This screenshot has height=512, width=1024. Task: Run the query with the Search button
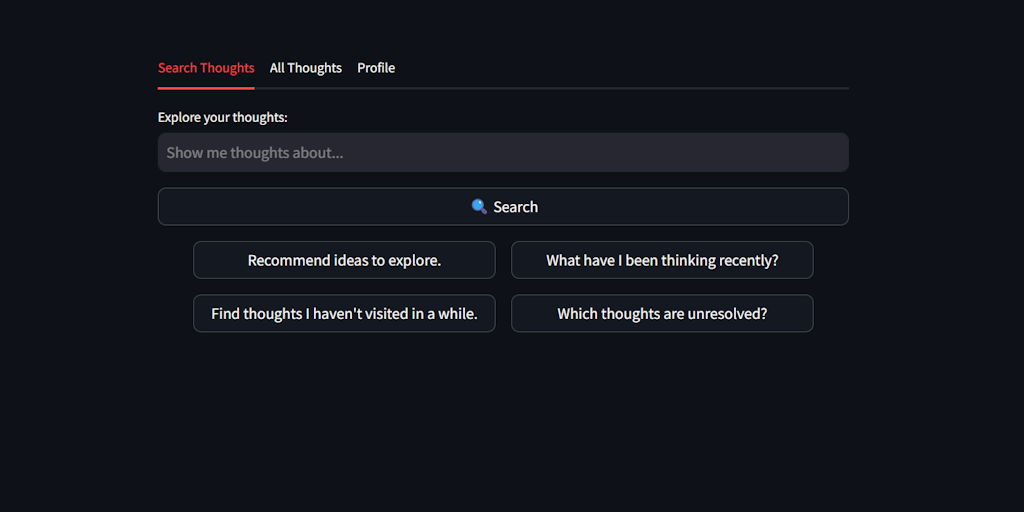(503, 207)
